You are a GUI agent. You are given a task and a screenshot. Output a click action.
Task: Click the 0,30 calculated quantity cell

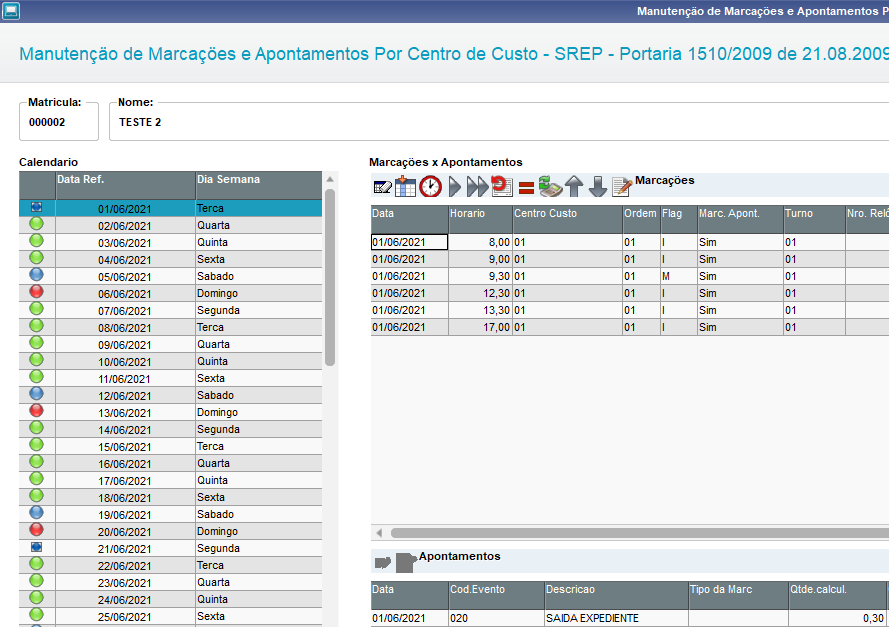tap(837, 618)
